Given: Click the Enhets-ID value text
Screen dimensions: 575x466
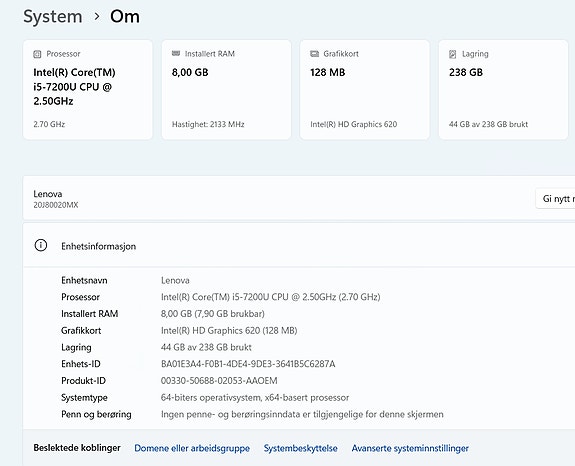Looking at the screenshot, I should [248, 364].
